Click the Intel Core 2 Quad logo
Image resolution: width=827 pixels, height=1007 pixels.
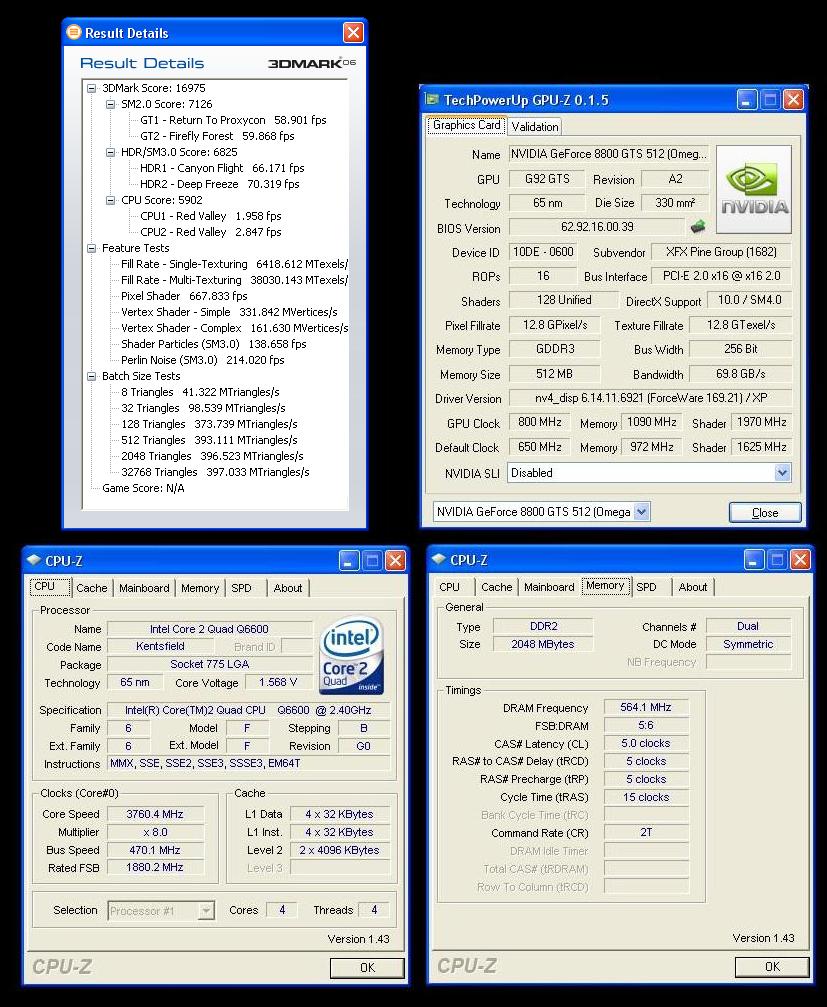click(351, 655)
